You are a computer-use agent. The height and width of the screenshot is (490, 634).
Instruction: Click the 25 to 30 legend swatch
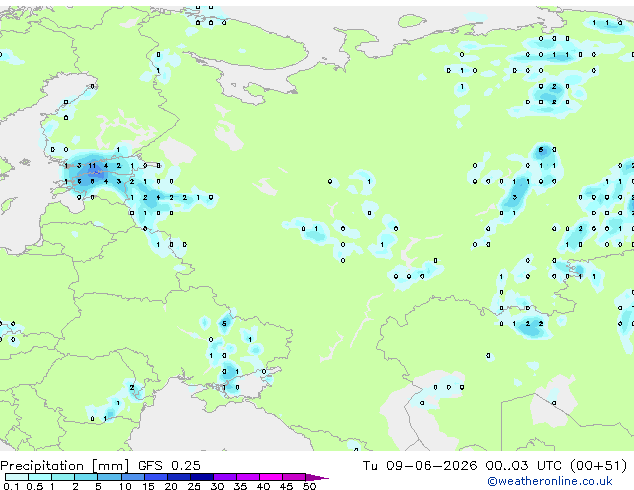coord(201,477)
